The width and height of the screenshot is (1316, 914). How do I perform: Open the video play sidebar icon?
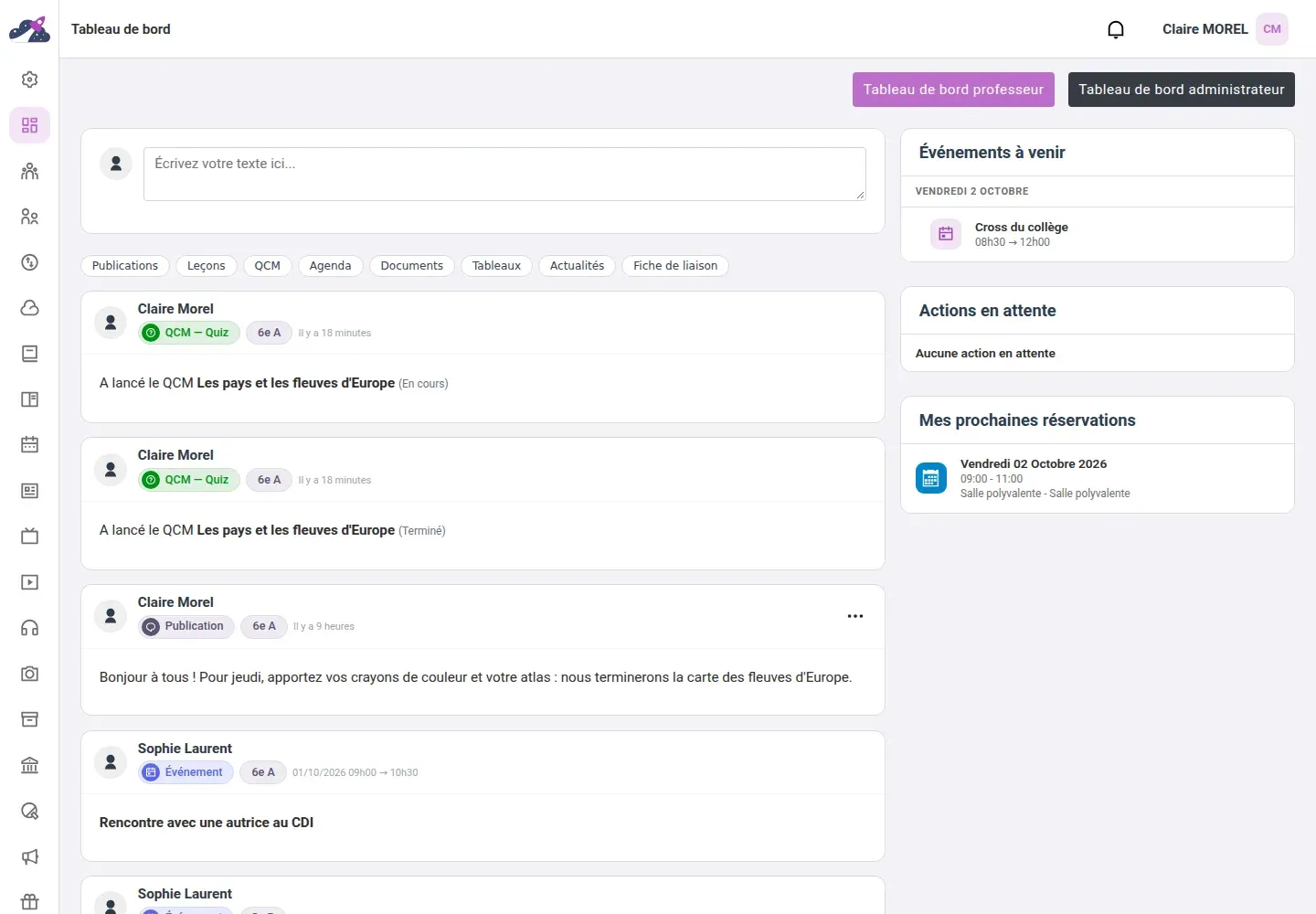[29, 582]
